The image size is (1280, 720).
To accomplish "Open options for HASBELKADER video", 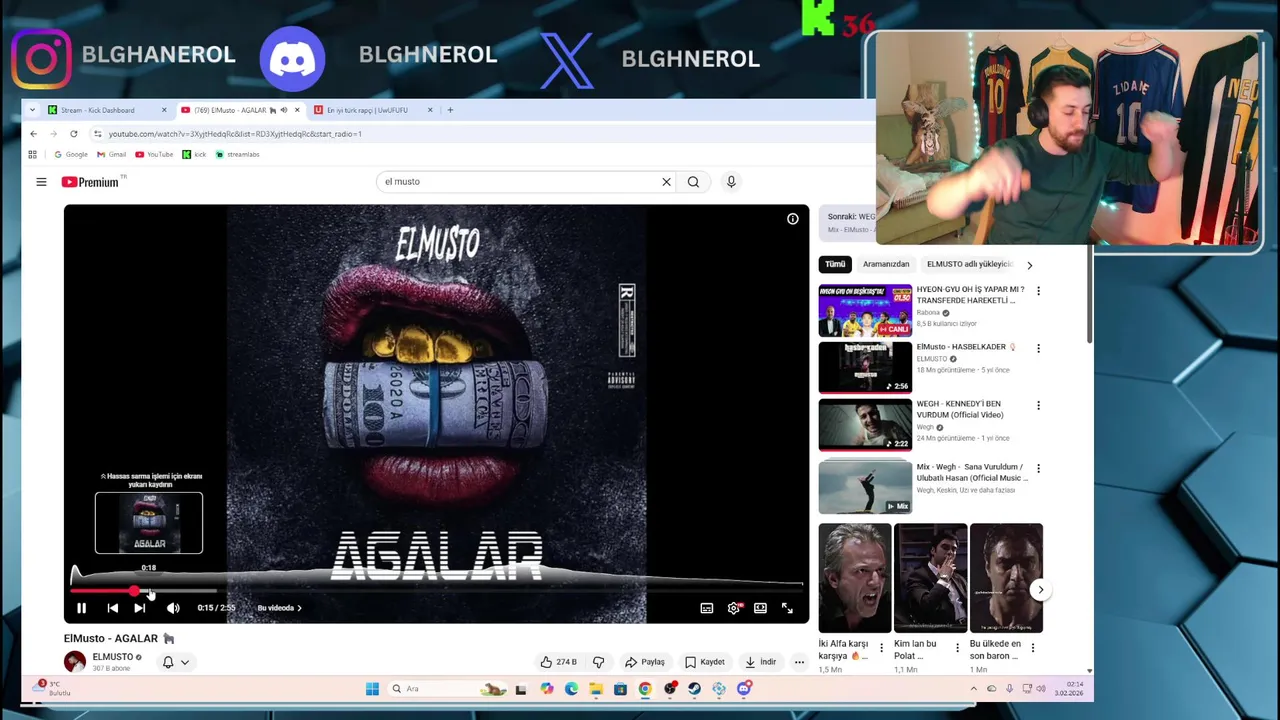I will pyautogui.click(x=1038, y=348).
